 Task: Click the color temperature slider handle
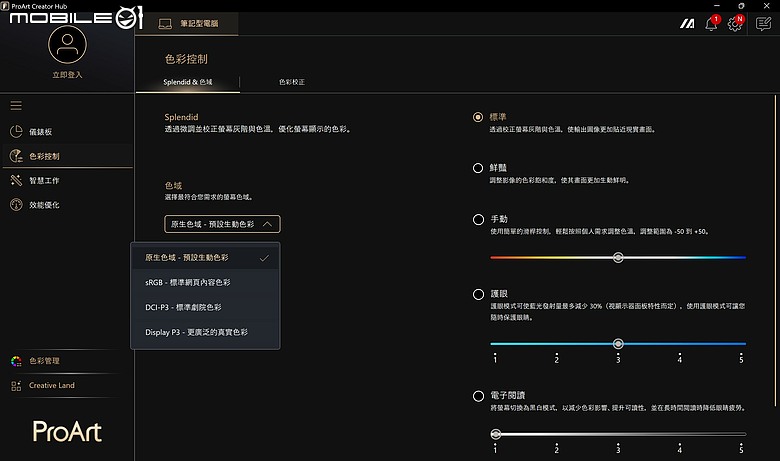(x=618, y=257)
